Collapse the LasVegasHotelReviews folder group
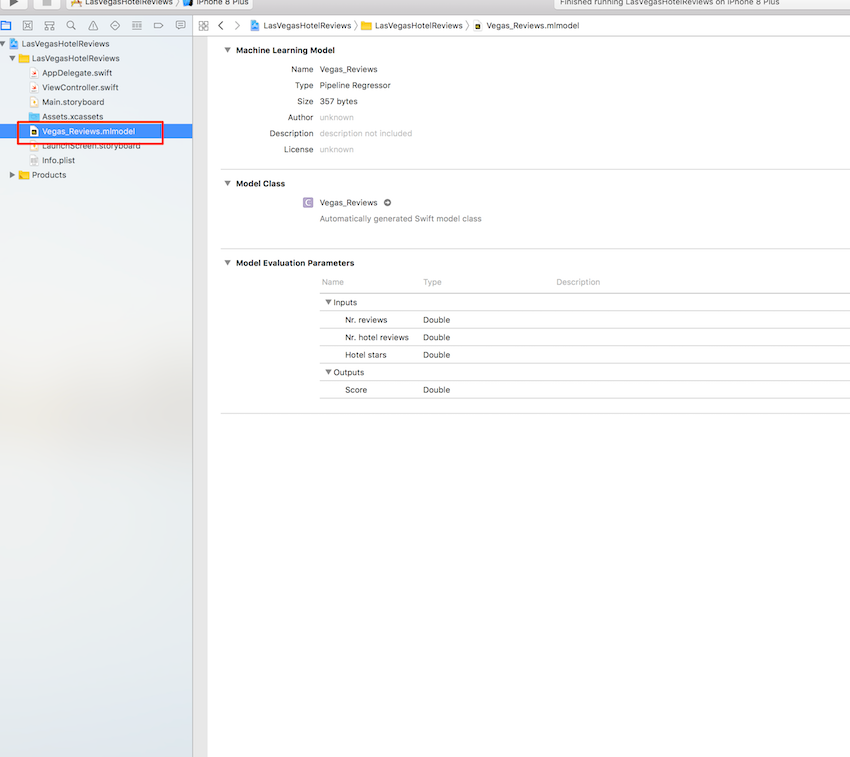 coord(12,58)
